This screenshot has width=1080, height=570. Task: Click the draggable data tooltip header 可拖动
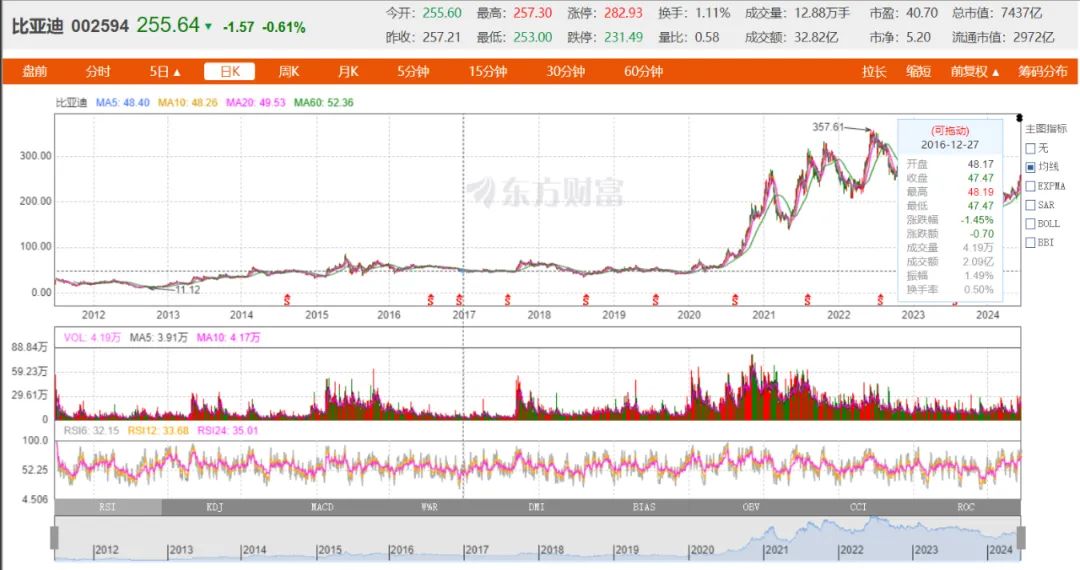[x=950, y=130]
